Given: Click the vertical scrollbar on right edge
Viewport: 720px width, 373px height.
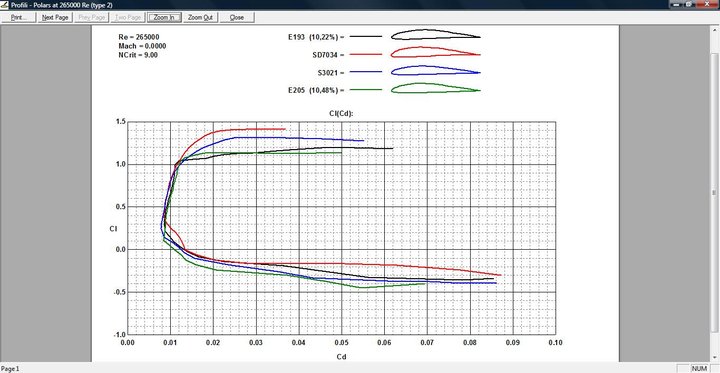Looking at the screenshot, I should pos(714,193).
